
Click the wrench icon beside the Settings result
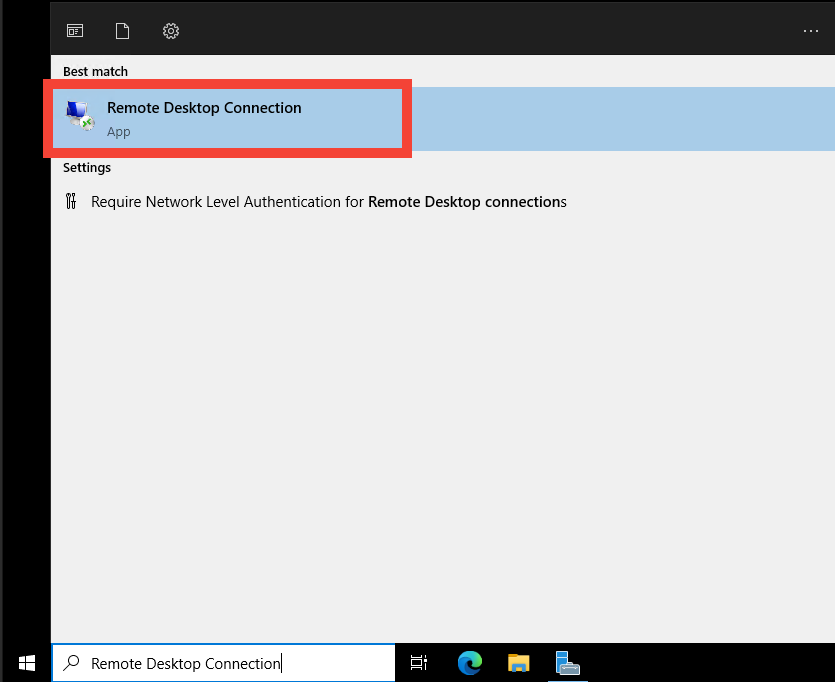(x=71, y=201)
